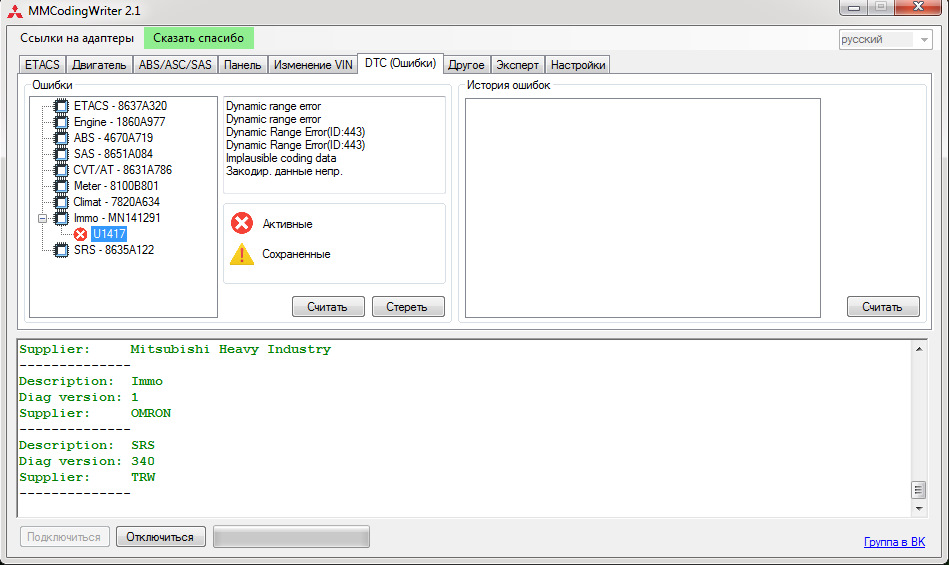This screenshot has height=565, width=949.
Task: Click 'Mitsubishi Heavy Industry' log text
Action: (x=231, y=349)
